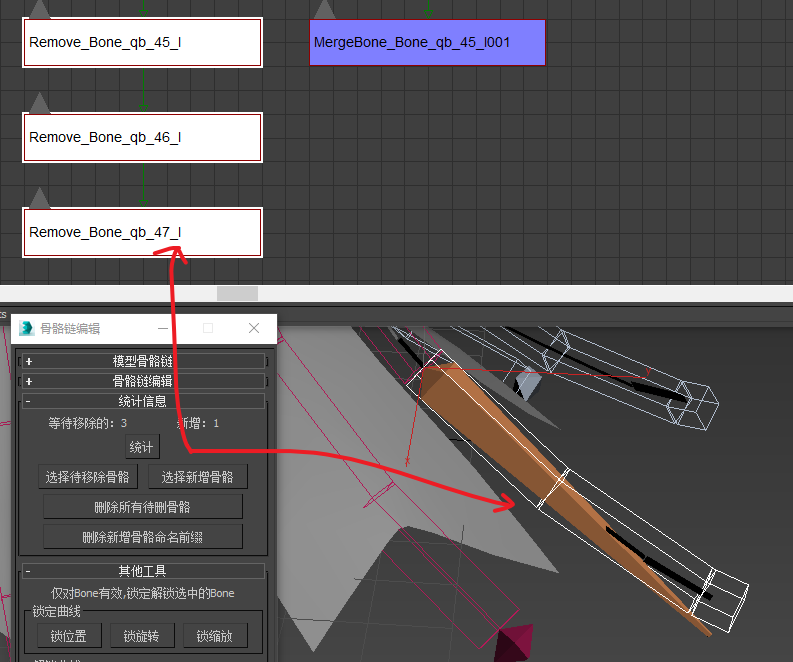Expand the 骨骼链编辑 rollout
The height and width of the screenshot is (662, 793).
click(x=143, y=381)
